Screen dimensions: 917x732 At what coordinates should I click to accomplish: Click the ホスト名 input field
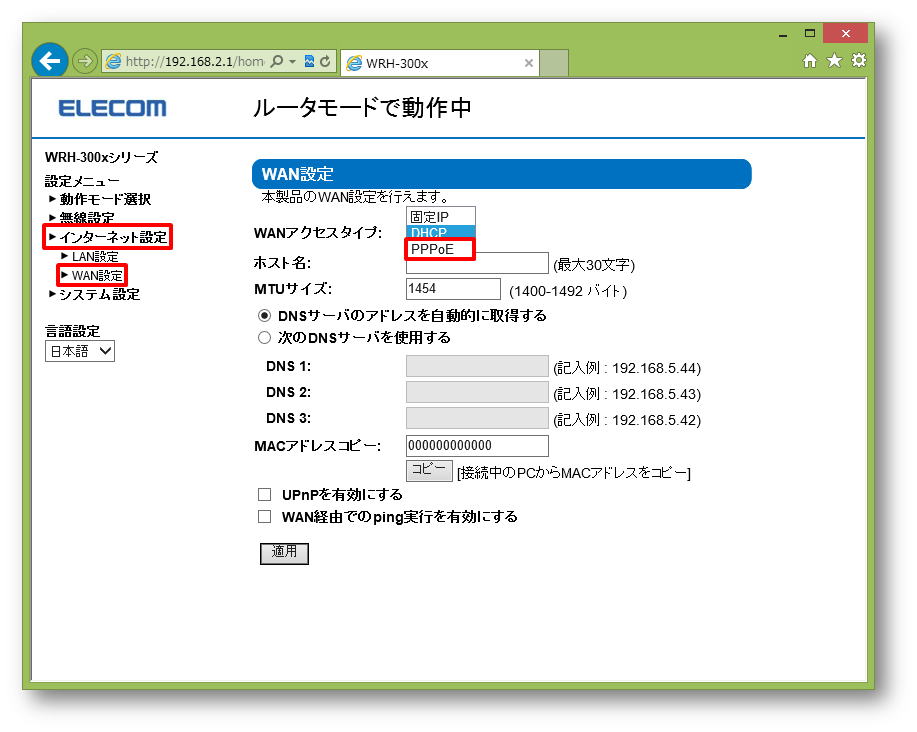point(477,265)
